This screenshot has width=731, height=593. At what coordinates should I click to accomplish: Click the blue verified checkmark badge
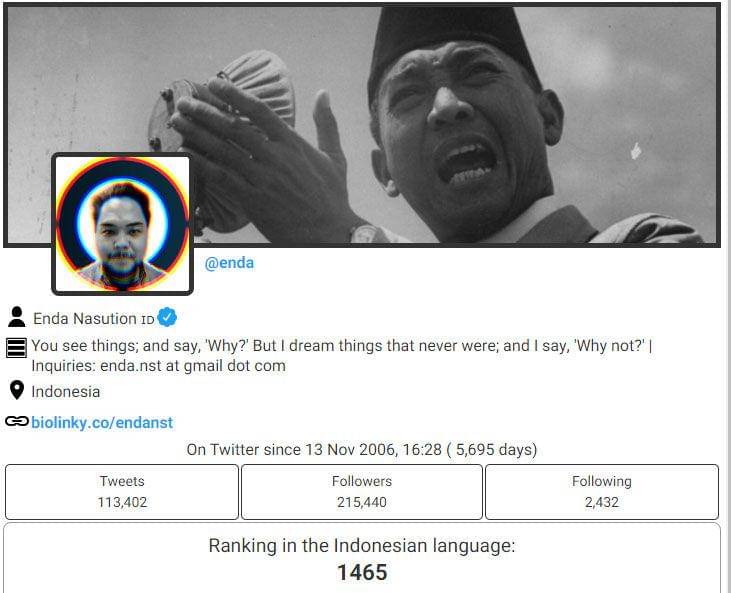167,317
